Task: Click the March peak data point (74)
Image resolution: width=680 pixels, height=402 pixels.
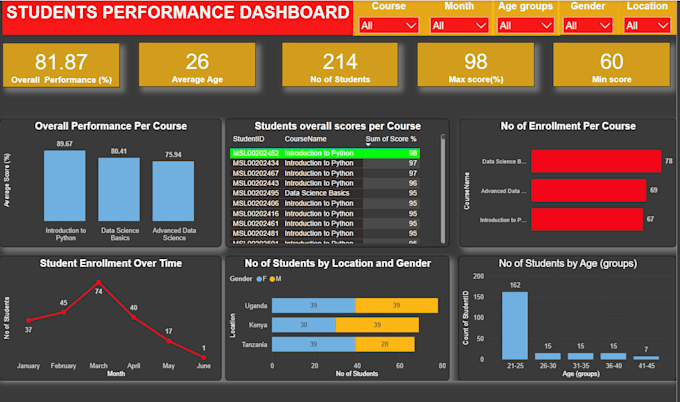Action: click(98, 282)
